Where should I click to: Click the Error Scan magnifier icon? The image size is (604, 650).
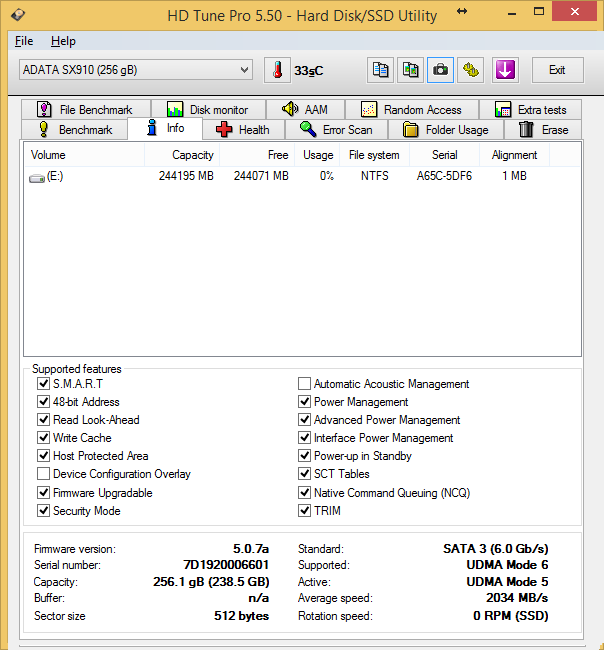308,129
